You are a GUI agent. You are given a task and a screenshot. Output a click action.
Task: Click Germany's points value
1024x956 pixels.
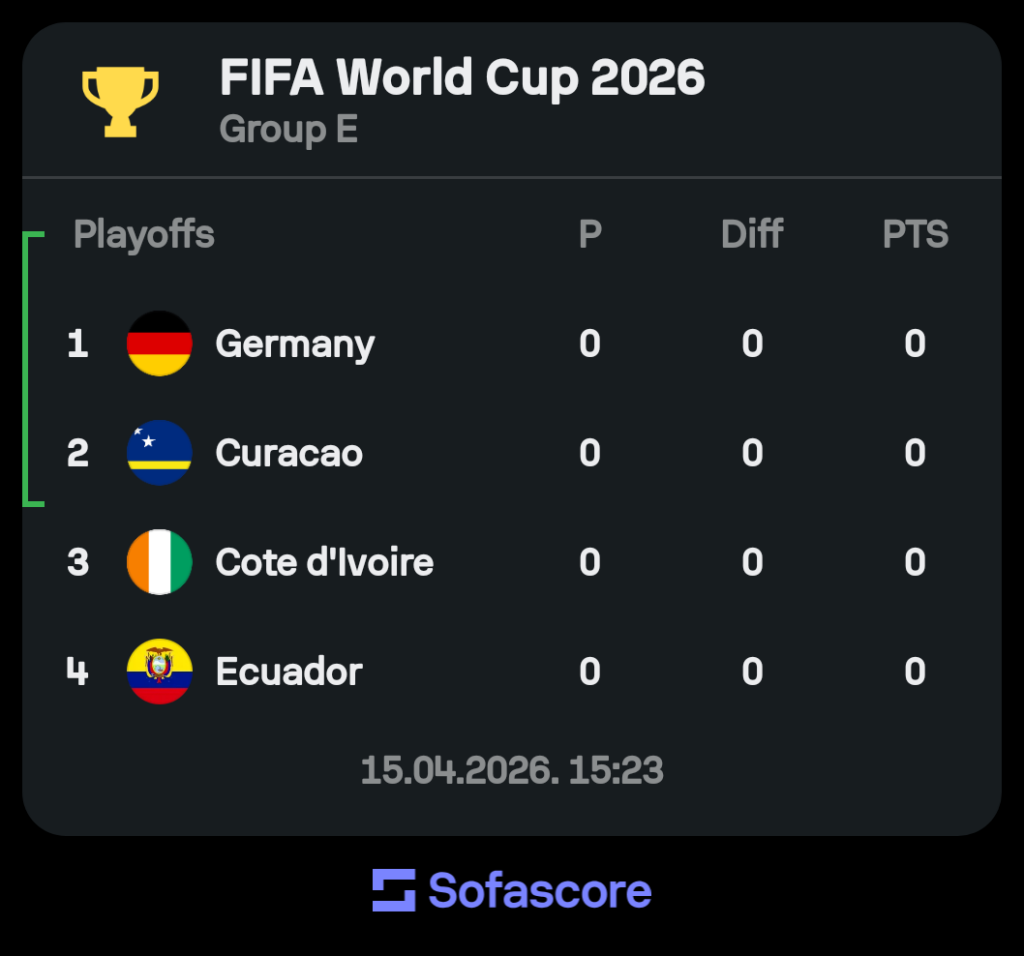tap(915, 344)
